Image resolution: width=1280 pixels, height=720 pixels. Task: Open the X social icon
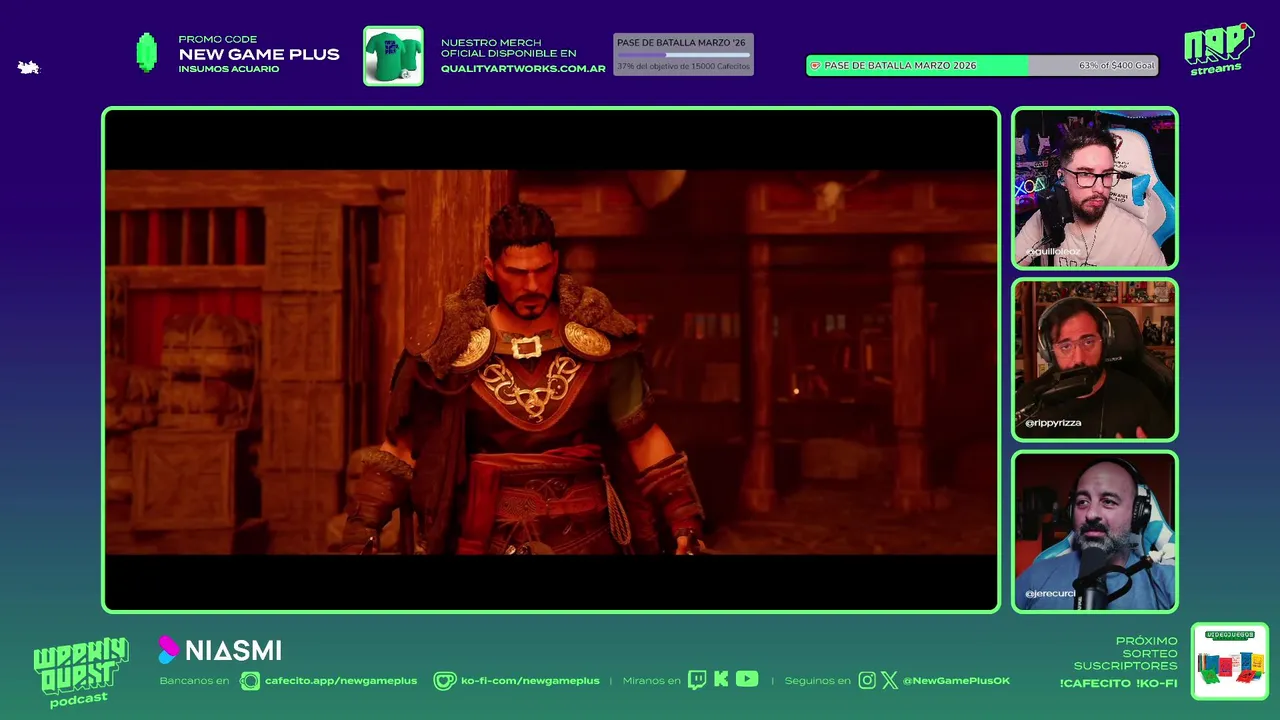click(x=889, y=680)
